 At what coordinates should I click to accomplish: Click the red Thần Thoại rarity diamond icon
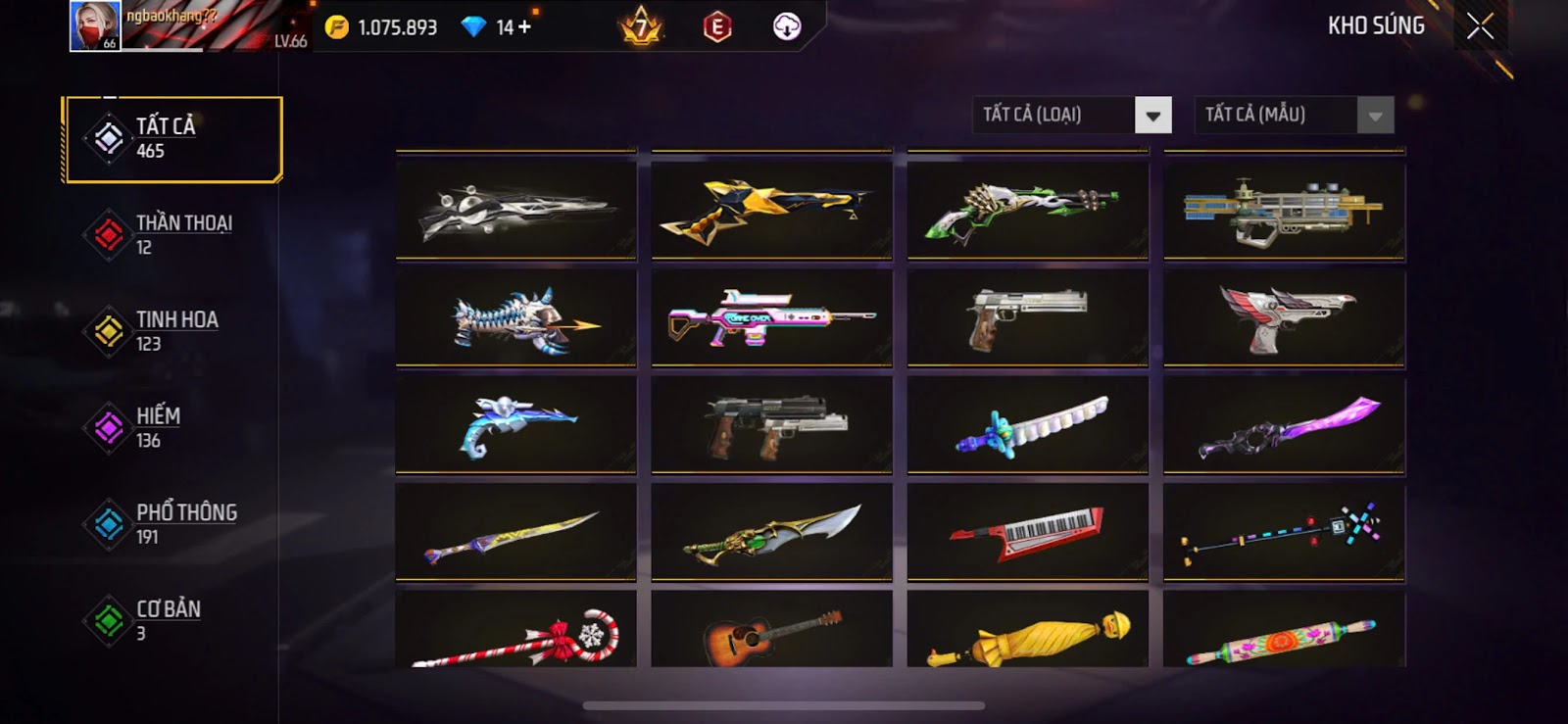pos(108,235)
